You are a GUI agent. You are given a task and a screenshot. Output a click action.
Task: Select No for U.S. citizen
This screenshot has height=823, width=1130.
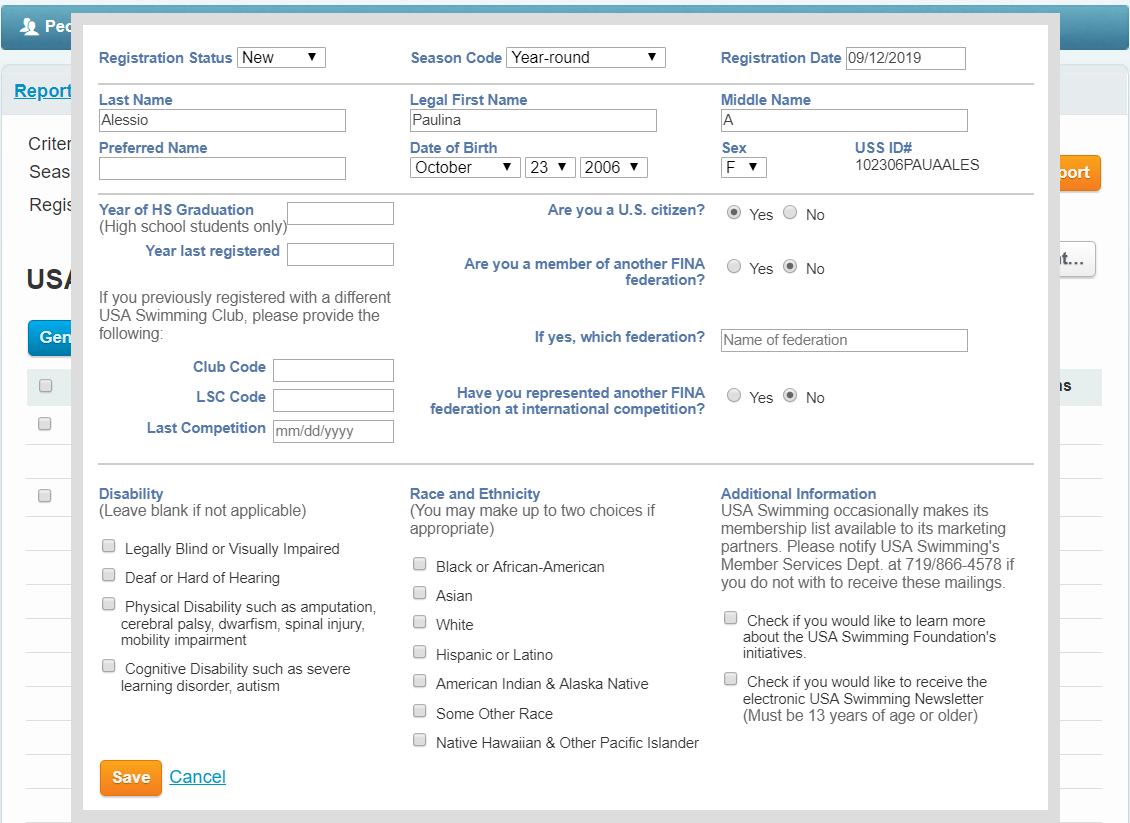[x=790, y=213]
